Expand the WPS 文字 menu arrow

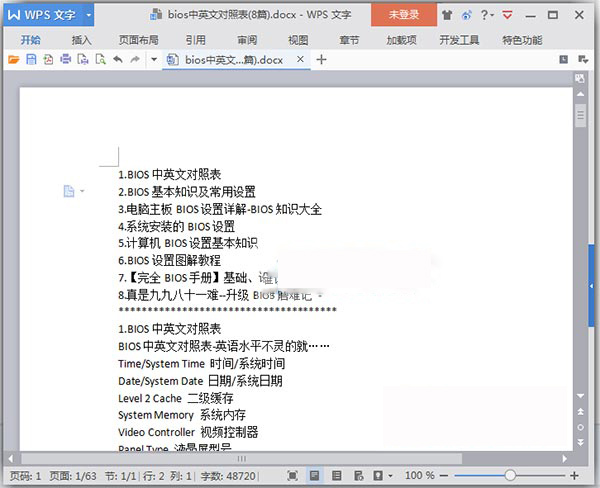88,15
